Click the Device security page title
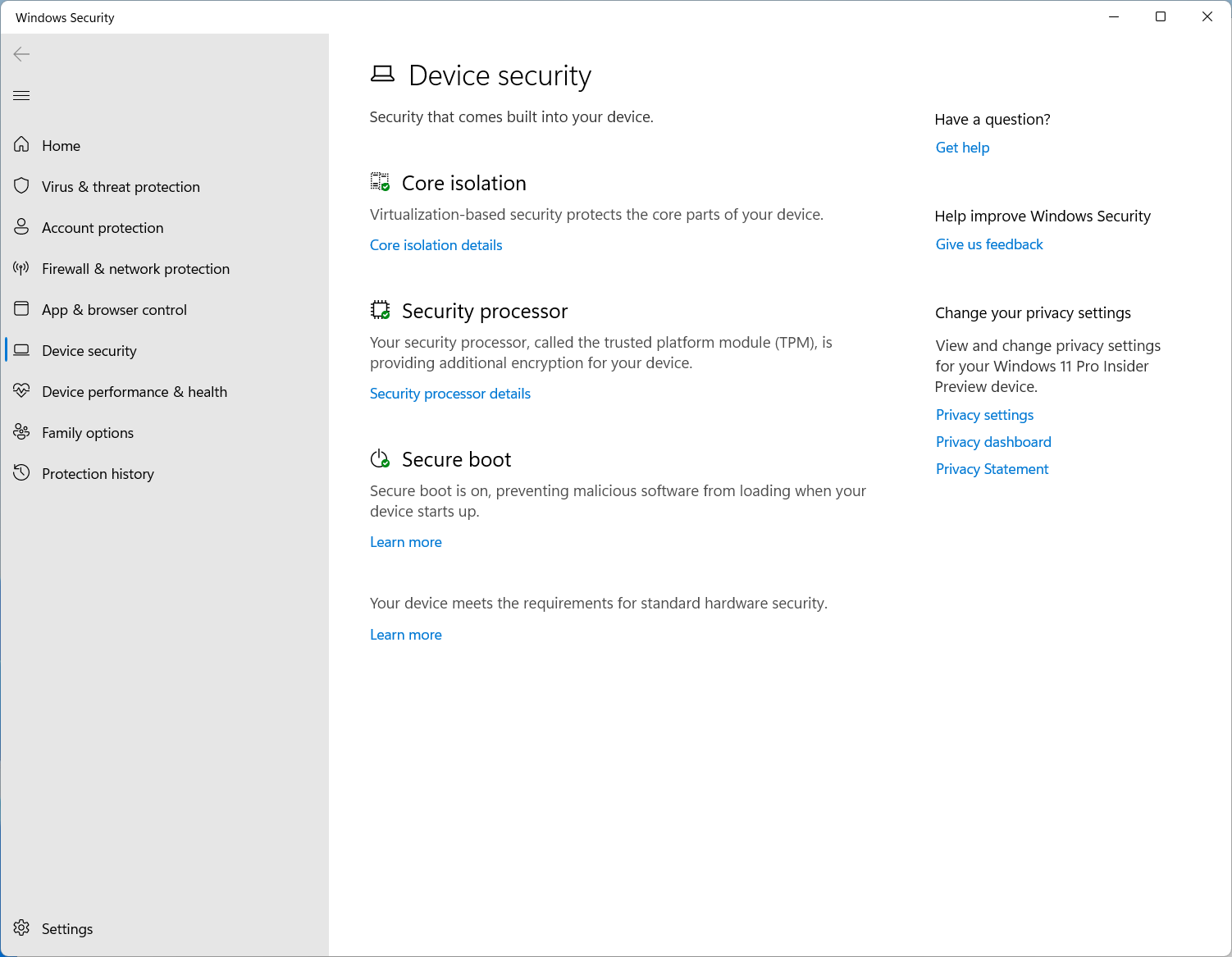Screen dimensions: 1232x957 500,75
